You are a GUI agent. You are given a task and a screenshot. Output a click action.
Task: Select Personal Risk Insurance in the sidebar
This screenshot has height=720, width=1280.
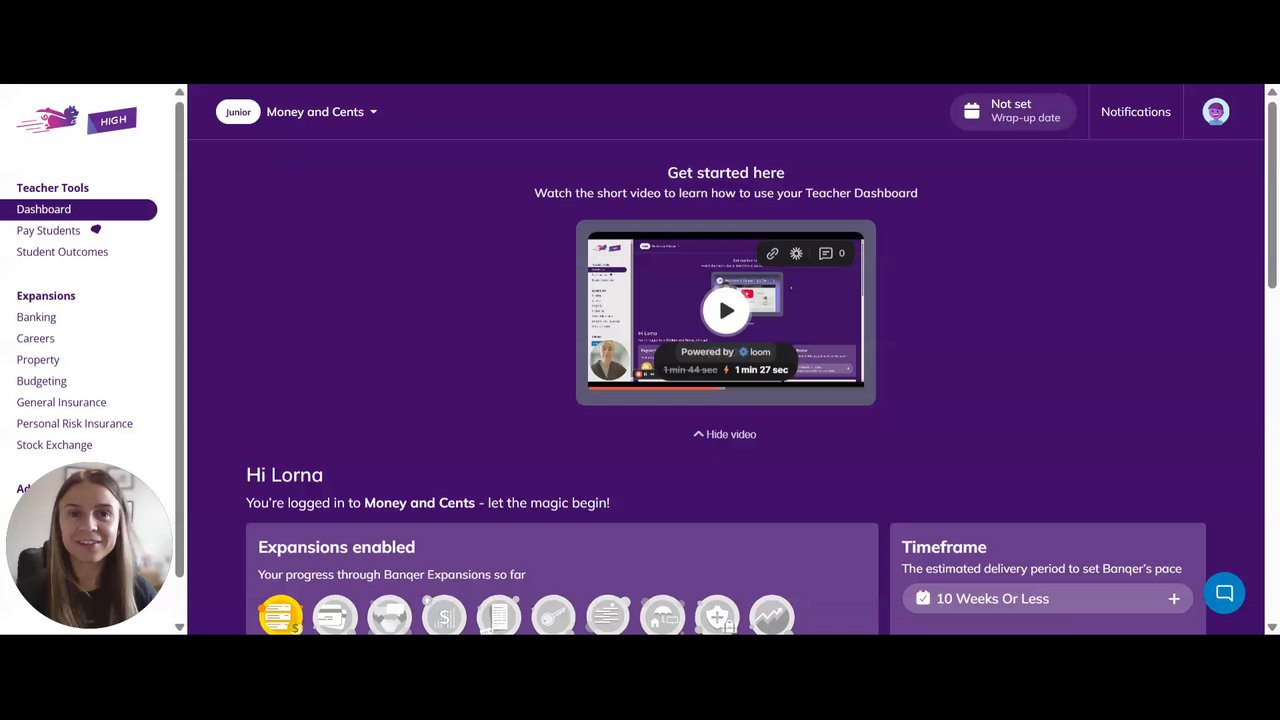point(74,424)
